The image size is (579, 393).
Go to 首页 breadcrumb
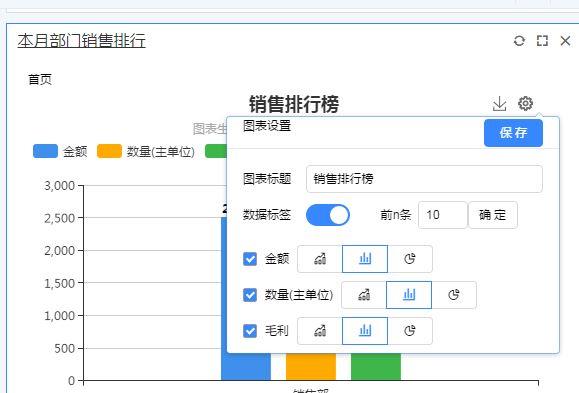pos(40,79)
